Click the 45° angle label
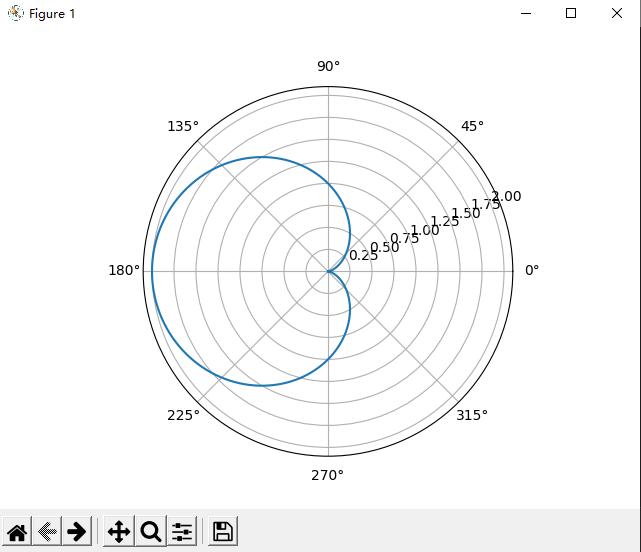This screenshot has height=552, width=641. [472, 126]
